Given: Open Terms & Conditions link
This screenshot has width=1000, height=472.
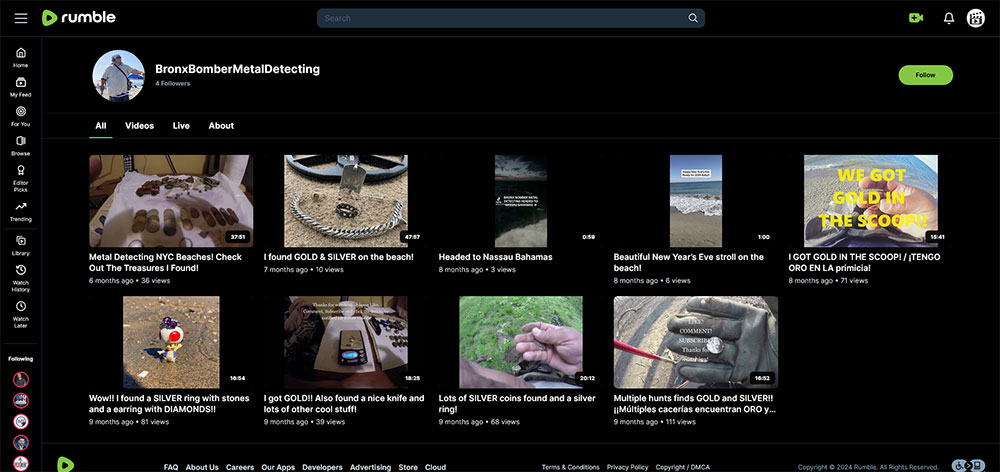Looking at the screenshot, I should tap(570, 468).
